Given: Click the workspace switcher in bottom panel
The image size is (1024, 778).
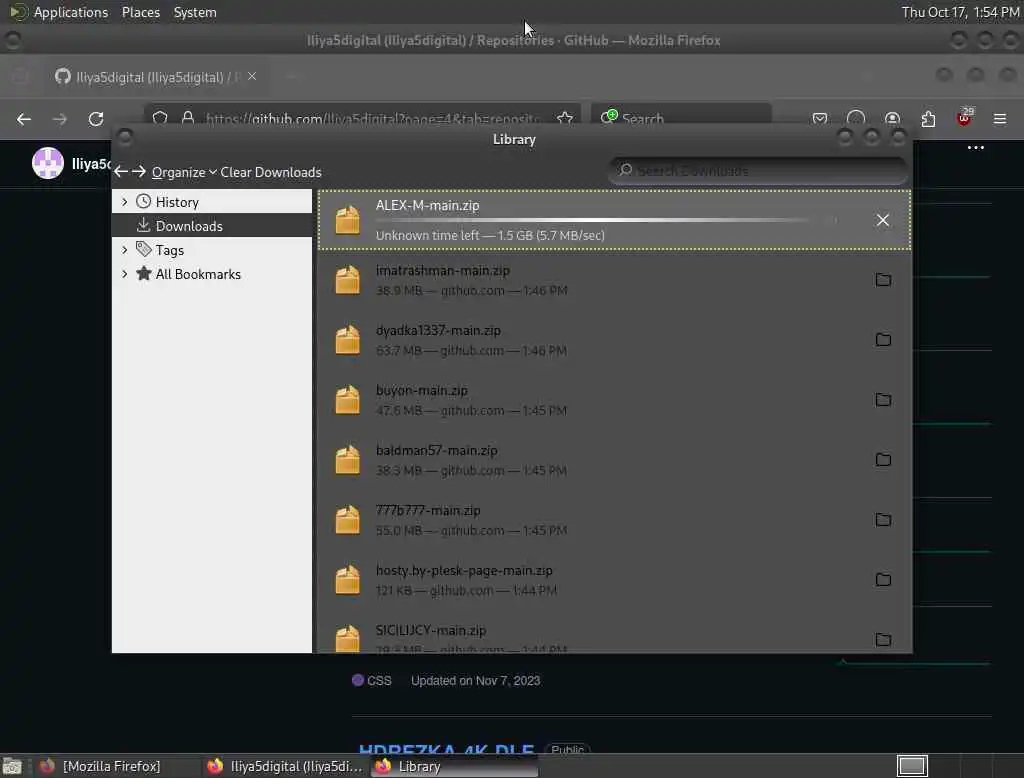Looking at the screenshot, I should coord(912,766).
